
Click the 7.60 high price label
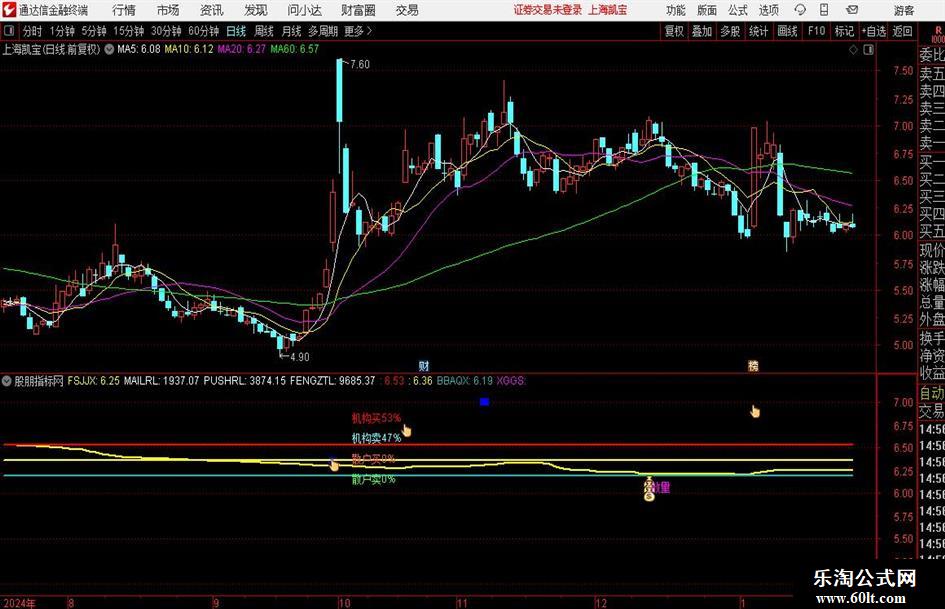coord(360,64)
